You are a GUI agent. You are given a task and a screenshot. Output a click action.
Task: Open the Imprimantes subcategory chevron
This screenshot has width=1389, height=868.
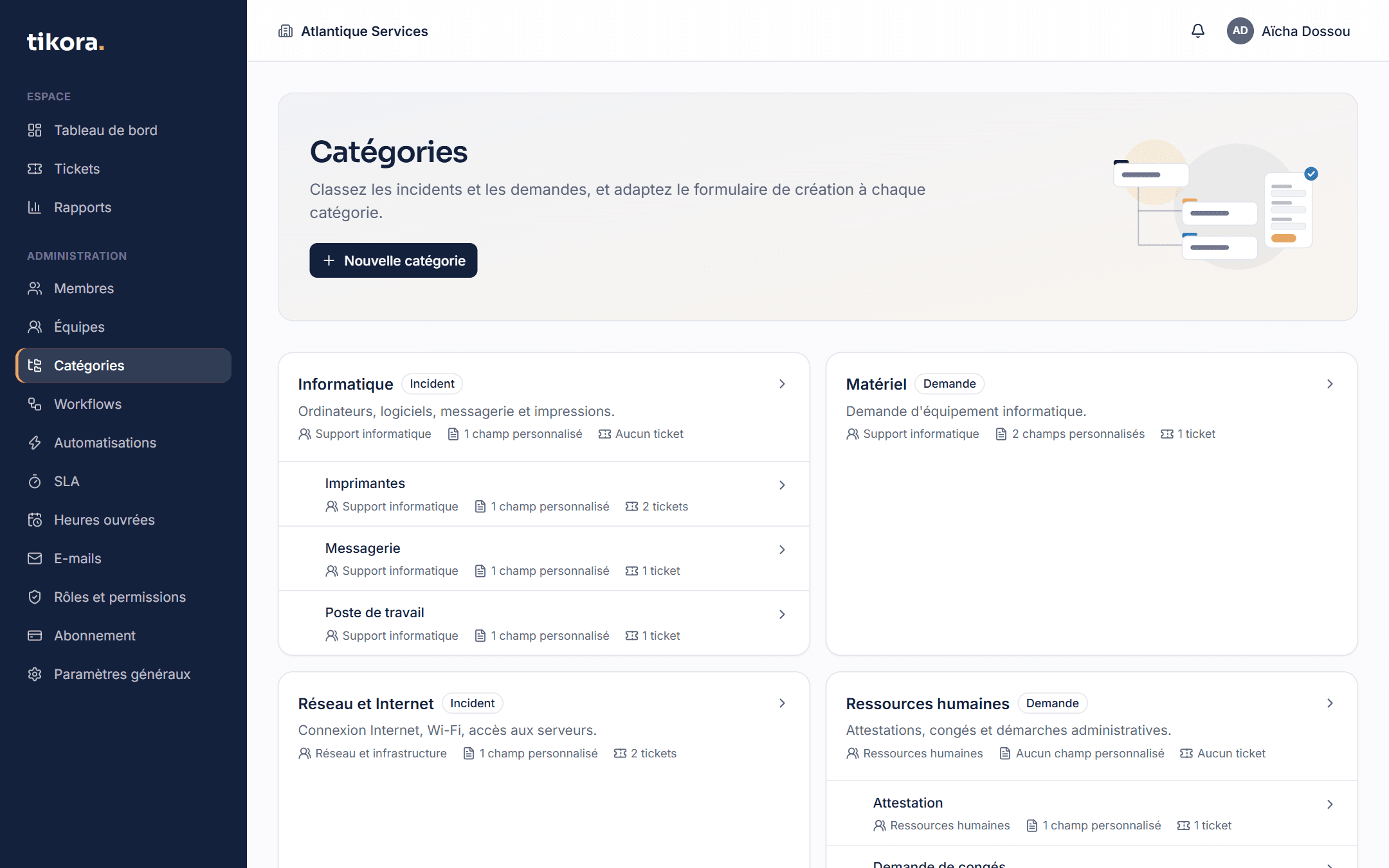(x=782, y=485)
